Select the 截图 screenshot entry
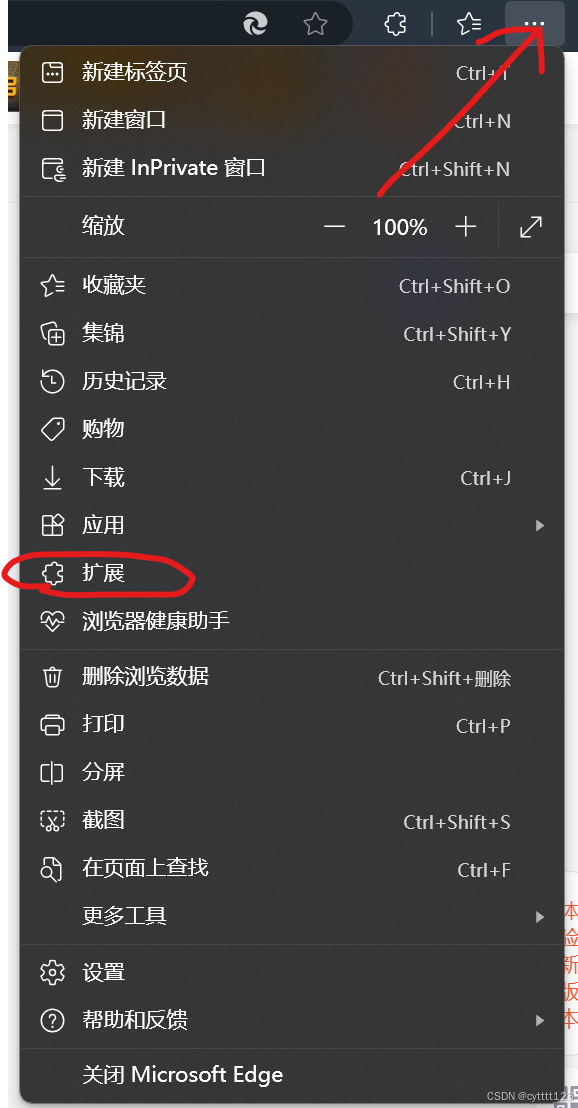 pyautogui.click(x=292, y=820)
